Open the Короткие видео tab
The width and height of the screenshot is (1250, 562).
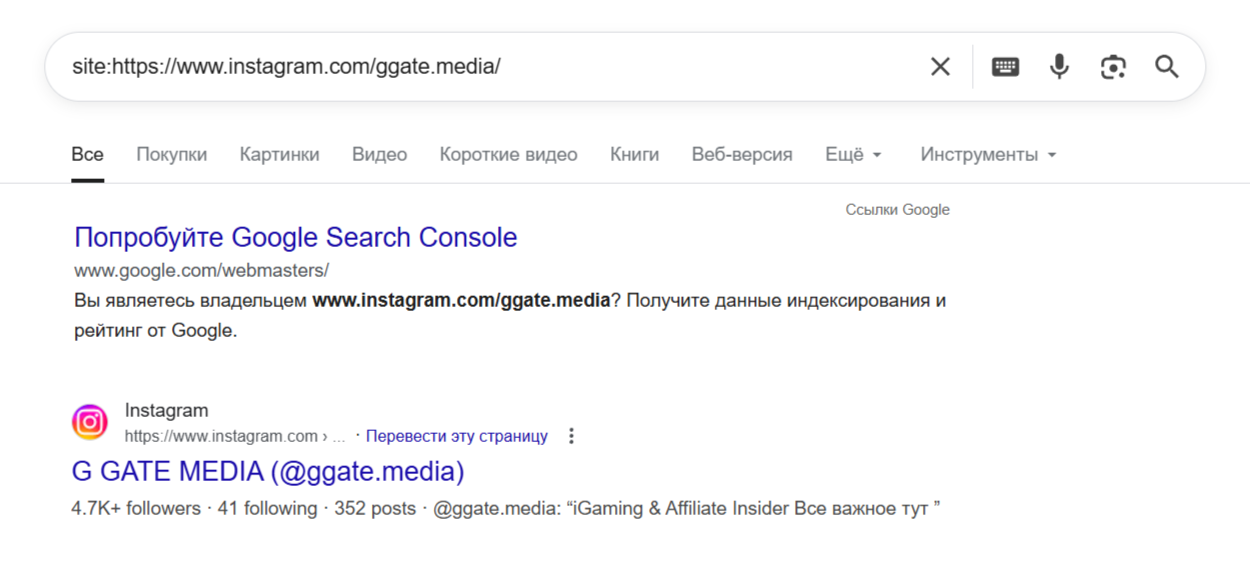[508, 155]
